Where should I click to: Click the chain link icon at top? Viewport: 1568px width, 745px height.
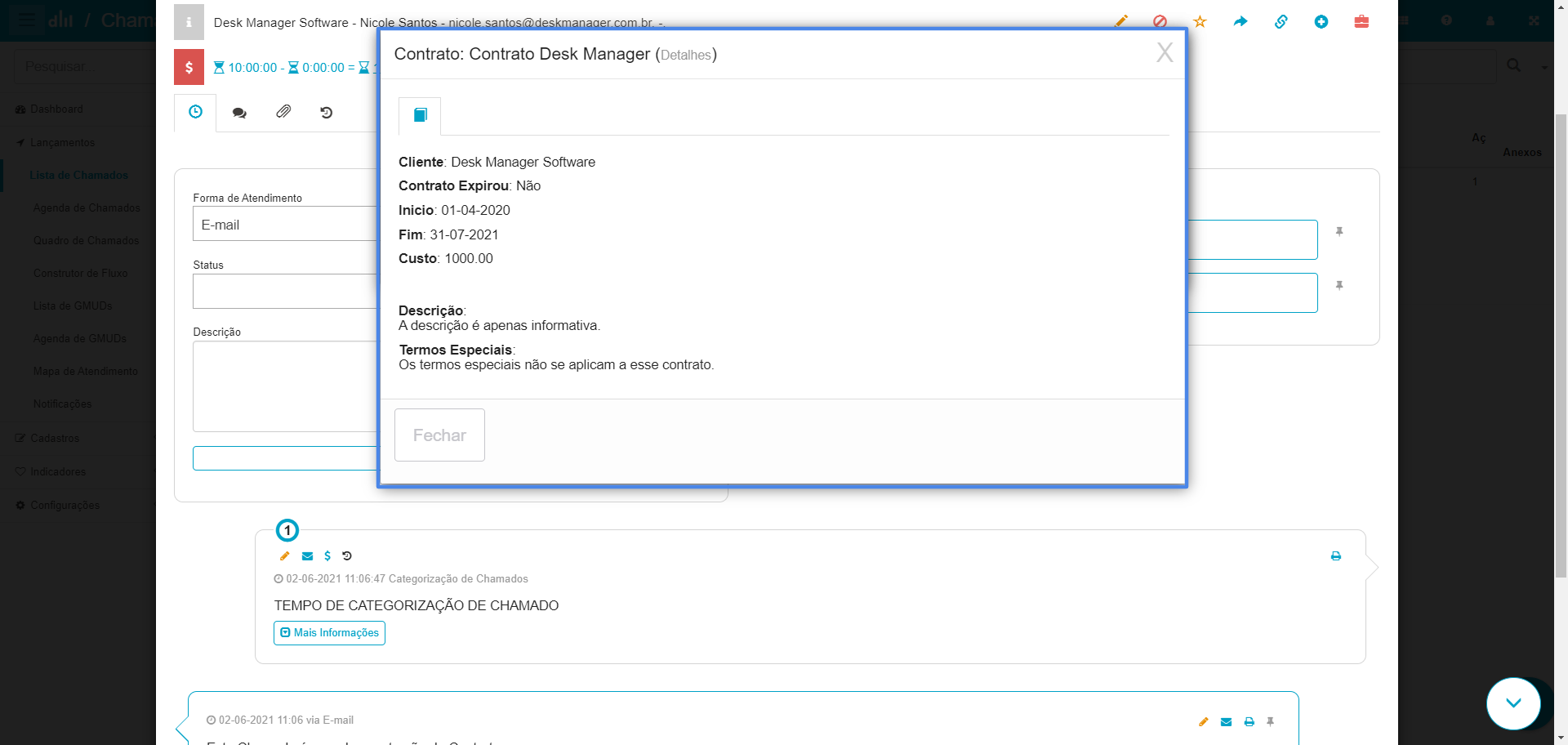[1281, 21]
